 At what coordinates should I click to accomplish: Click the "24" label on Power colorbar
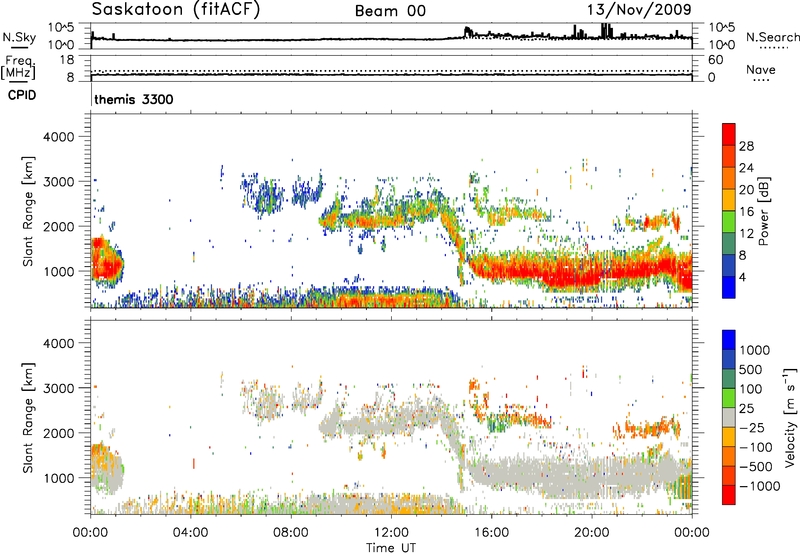(746, 168)
